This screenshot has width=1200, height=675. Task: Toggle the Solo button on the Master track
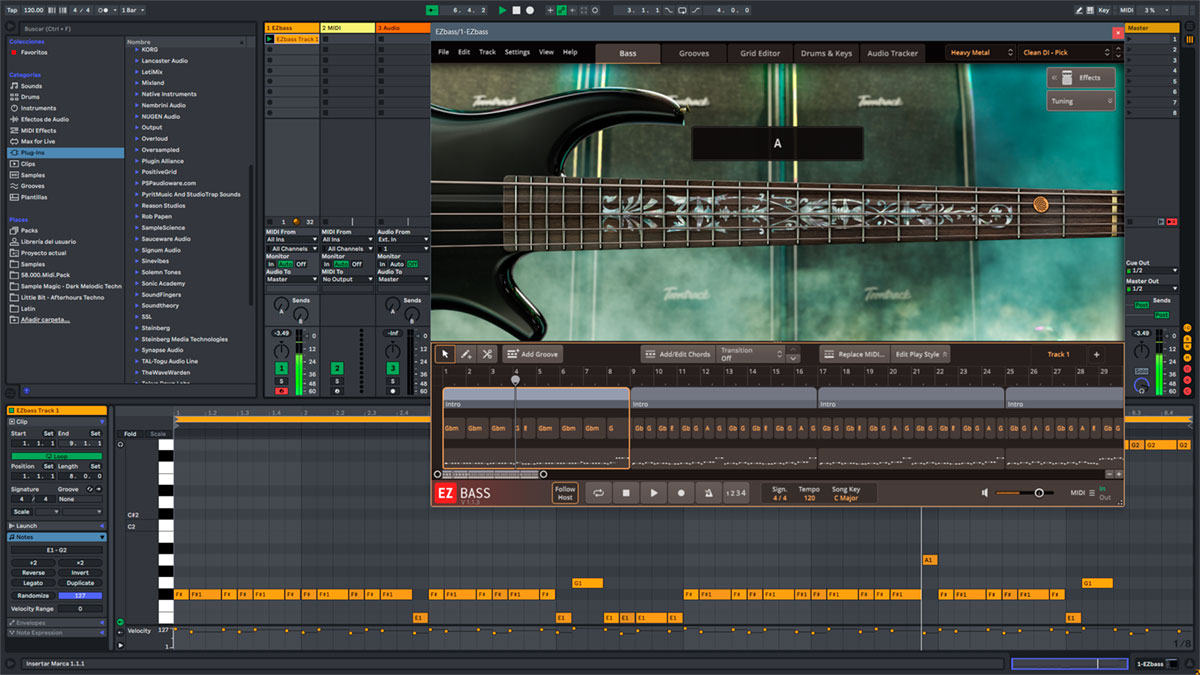point(1141,371)
